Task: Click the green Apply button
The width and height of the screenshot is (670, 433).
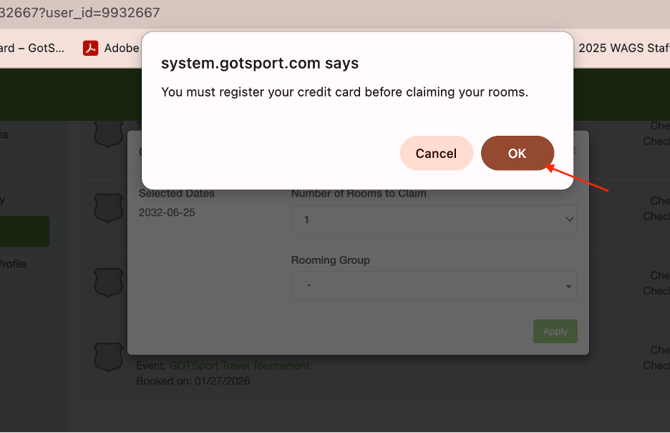Action: tap(555, 331)
